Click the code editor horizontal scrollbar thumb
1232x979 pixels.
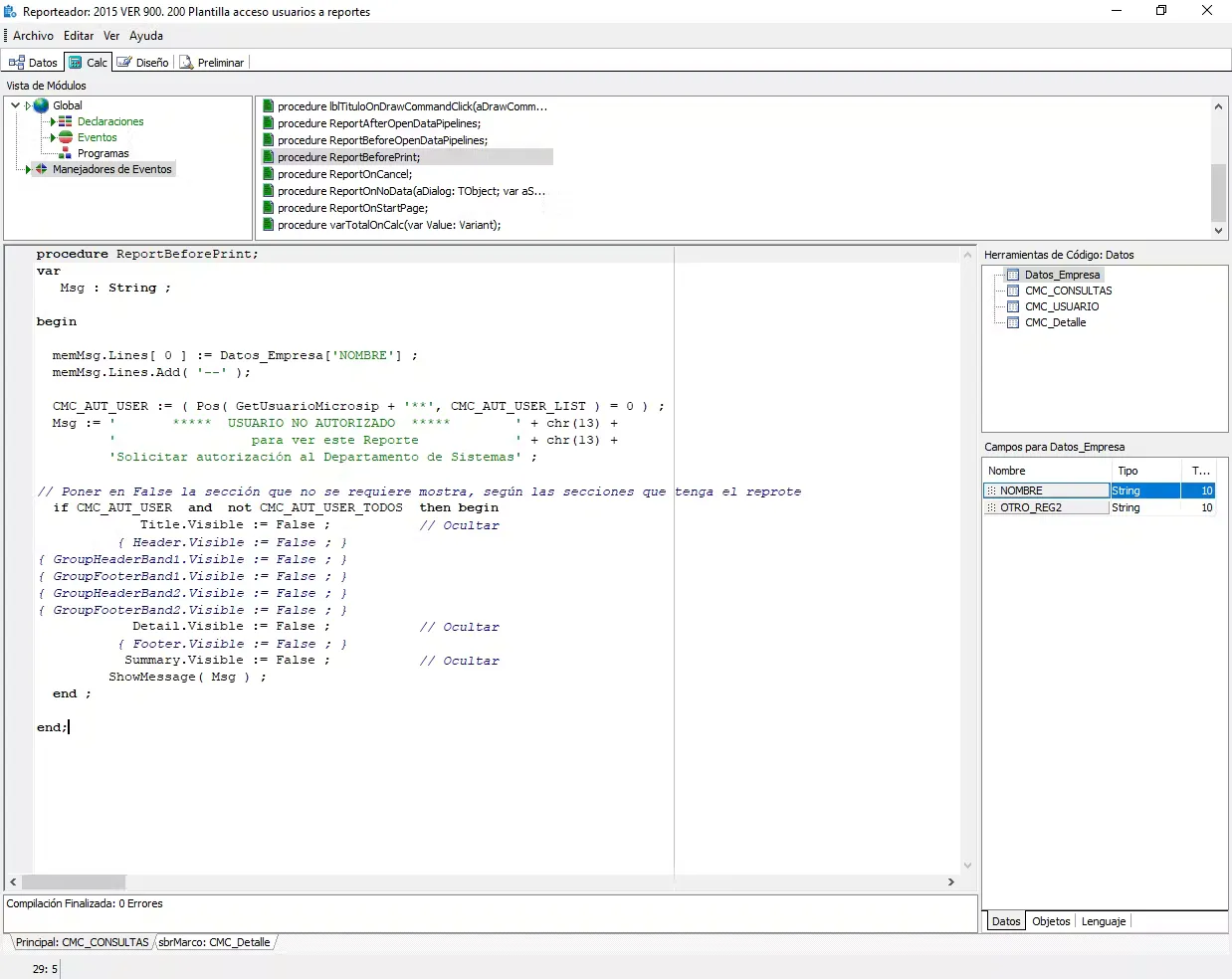click(74, 881)
